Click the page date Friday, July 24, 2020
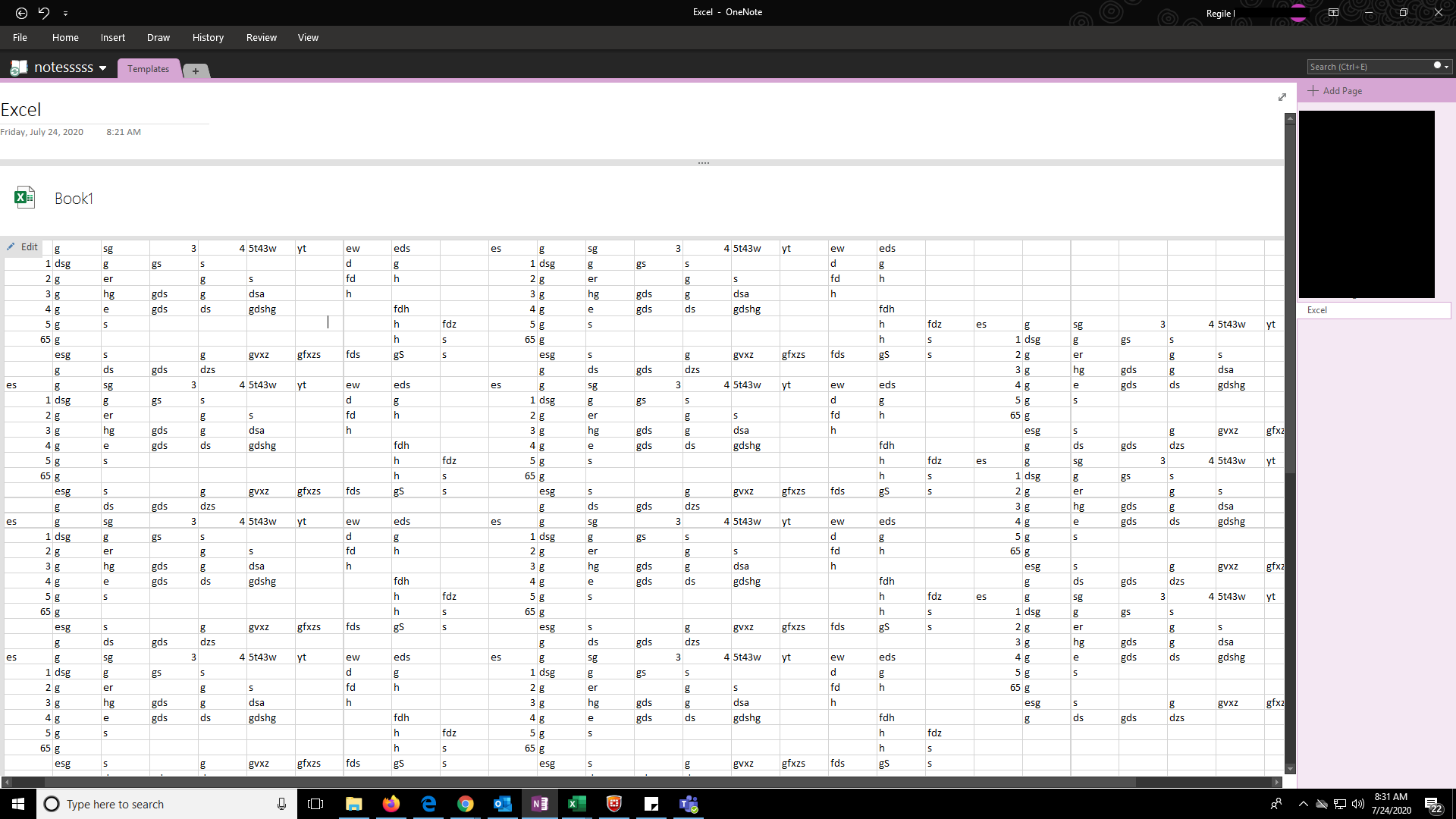 point(42,132)
